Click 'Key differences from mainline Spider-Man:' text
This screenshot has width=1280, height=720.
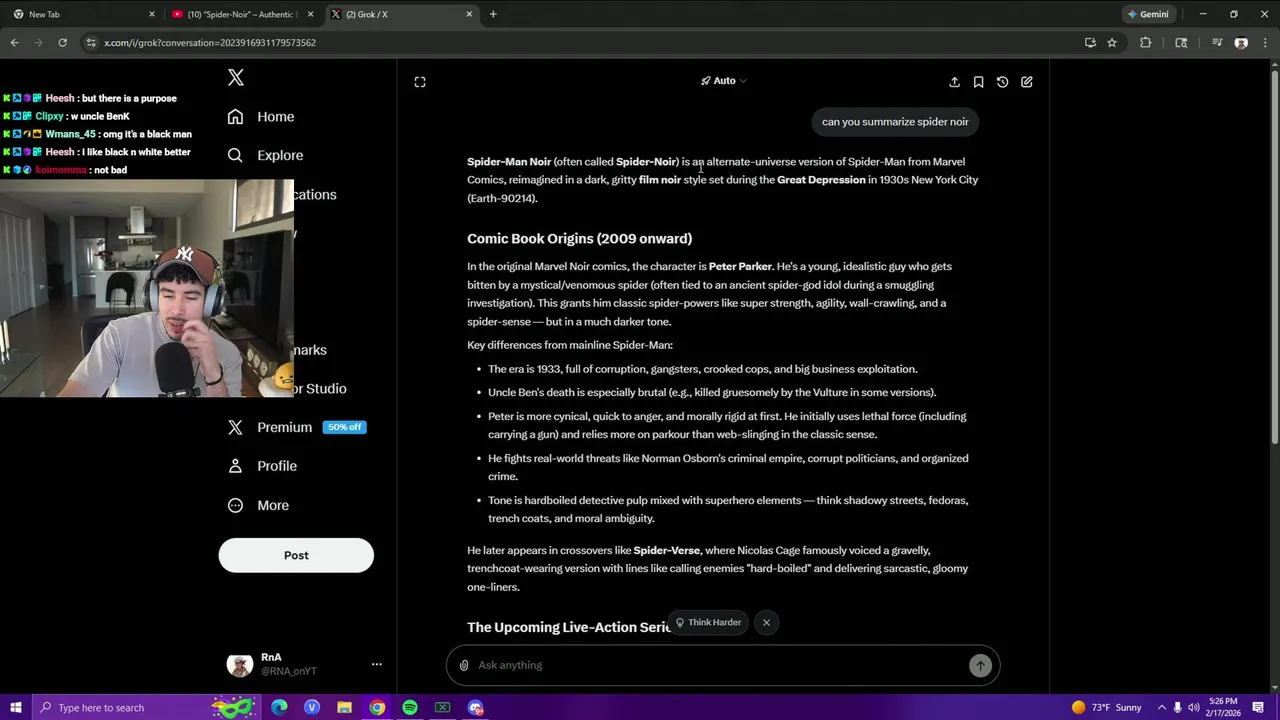(570, 345)
